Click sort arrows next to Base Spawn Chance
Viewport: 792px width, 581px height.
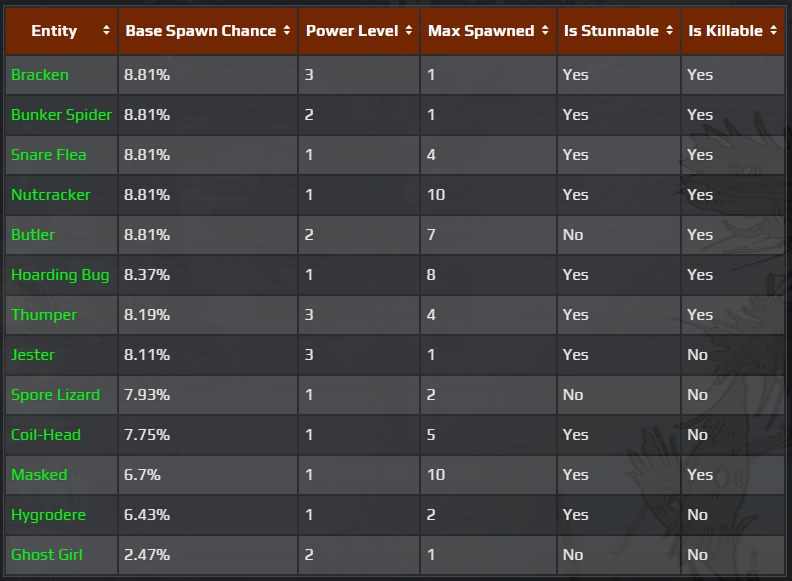coord(287,31)
